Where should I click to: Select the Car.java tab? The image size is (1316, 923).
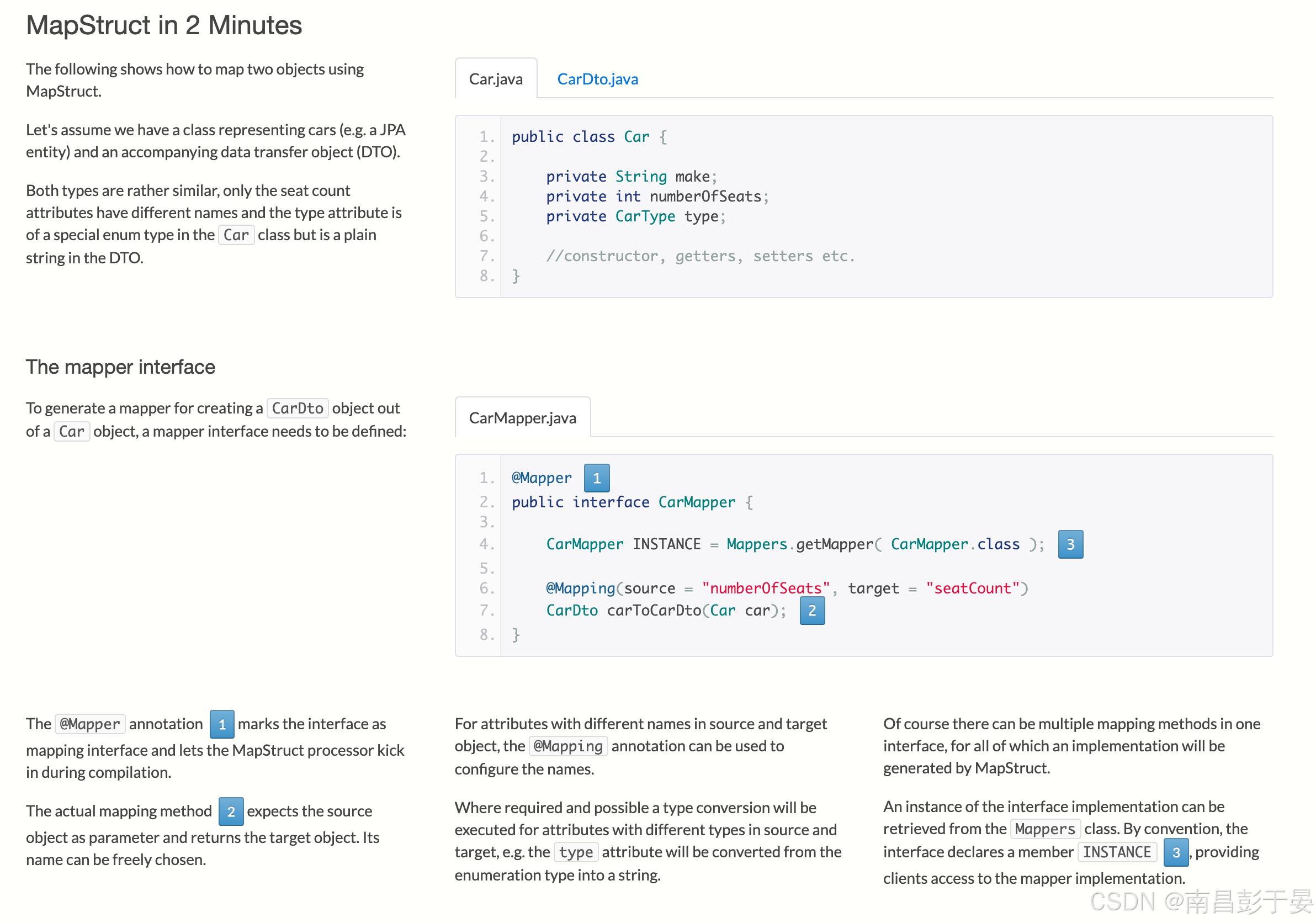(495, 79)
